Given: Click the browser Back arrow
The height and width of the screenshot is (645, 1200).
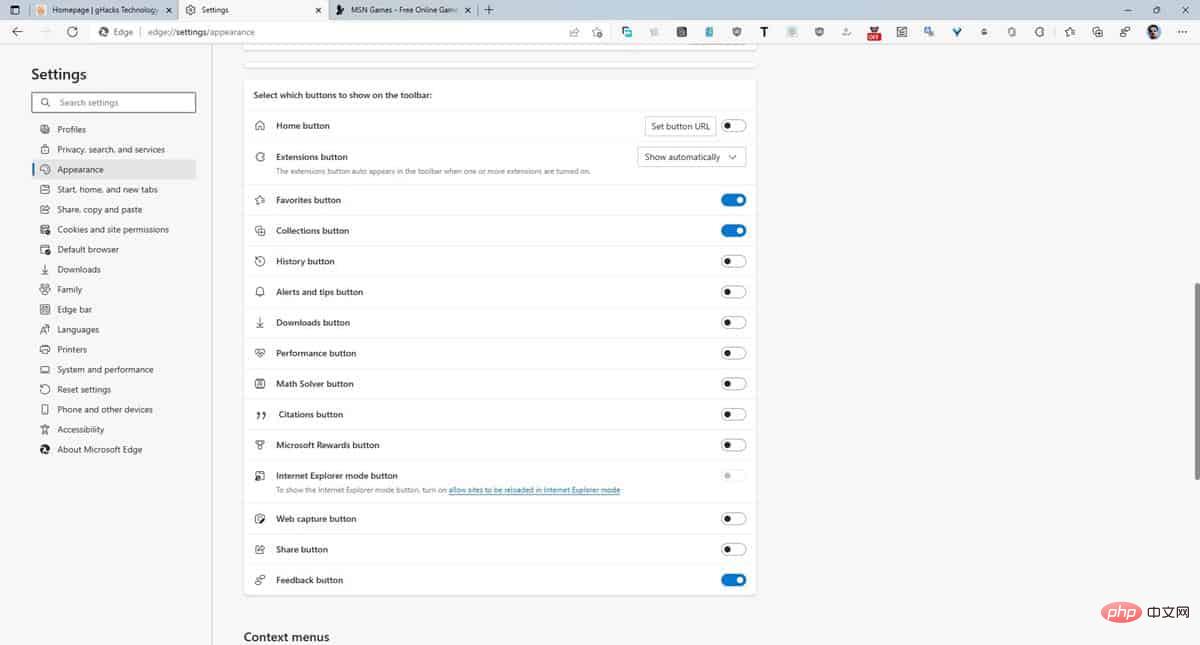Looking at the screenshot, I should (x=17, y=32).
